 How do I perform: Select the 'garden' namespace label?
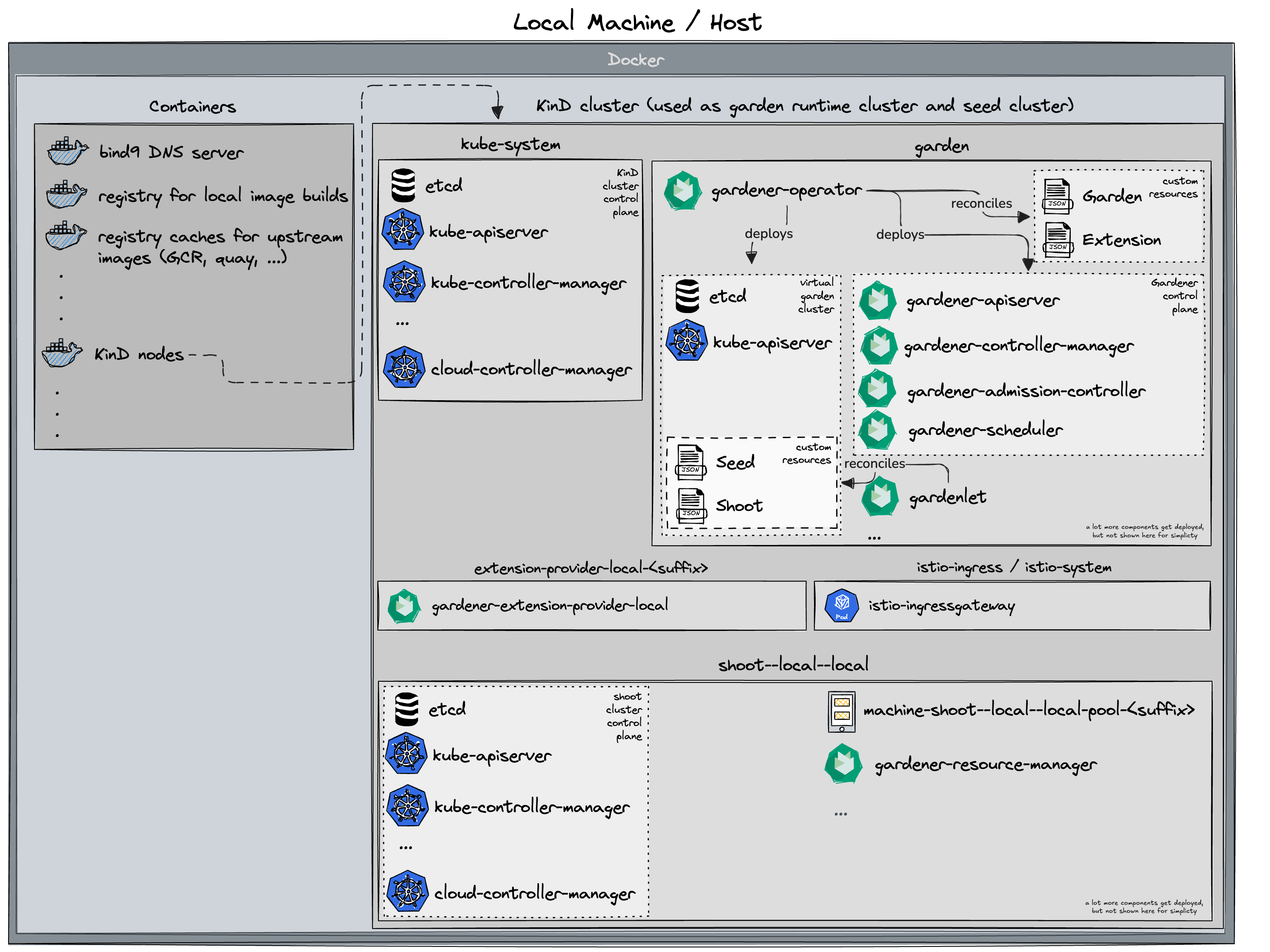(942, 146)
